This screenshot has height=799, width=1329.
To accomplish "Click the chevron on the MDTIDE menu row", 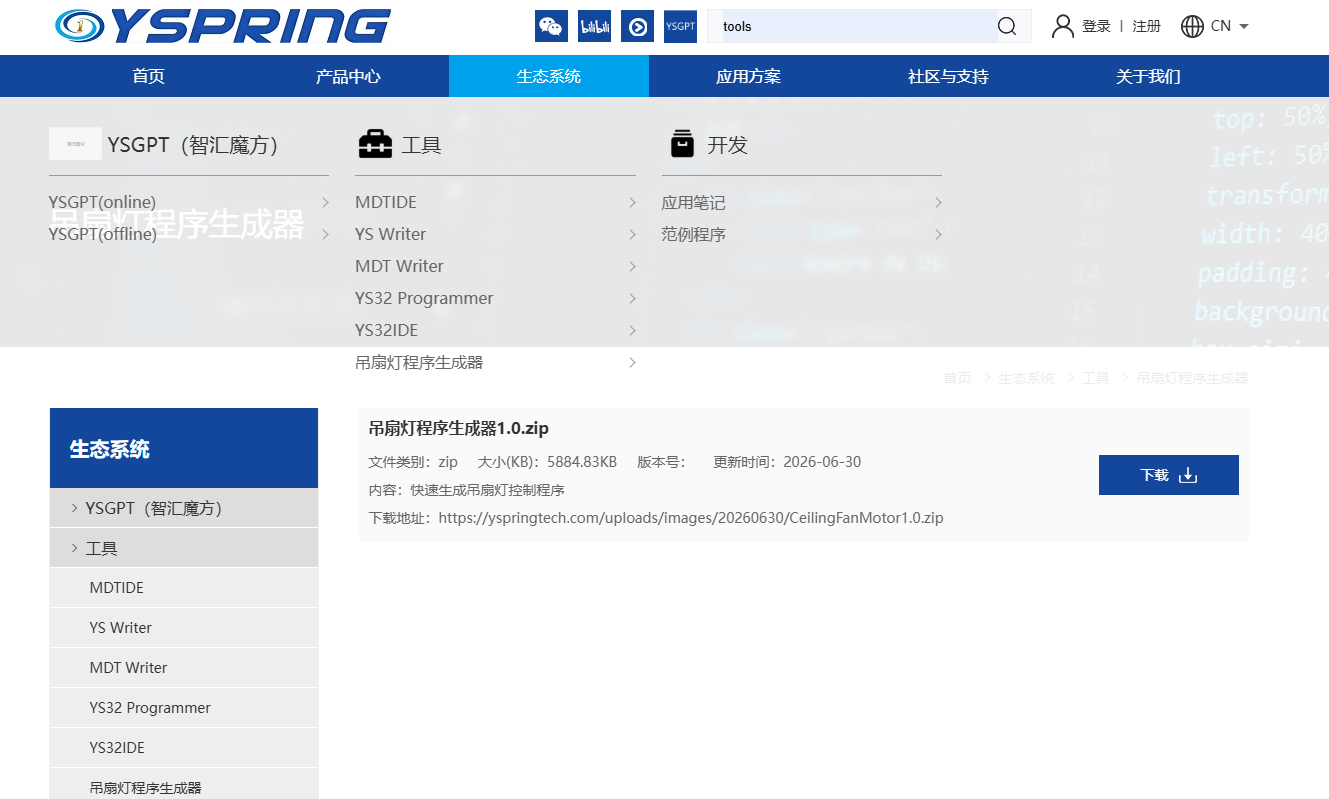I will point(633,202).
